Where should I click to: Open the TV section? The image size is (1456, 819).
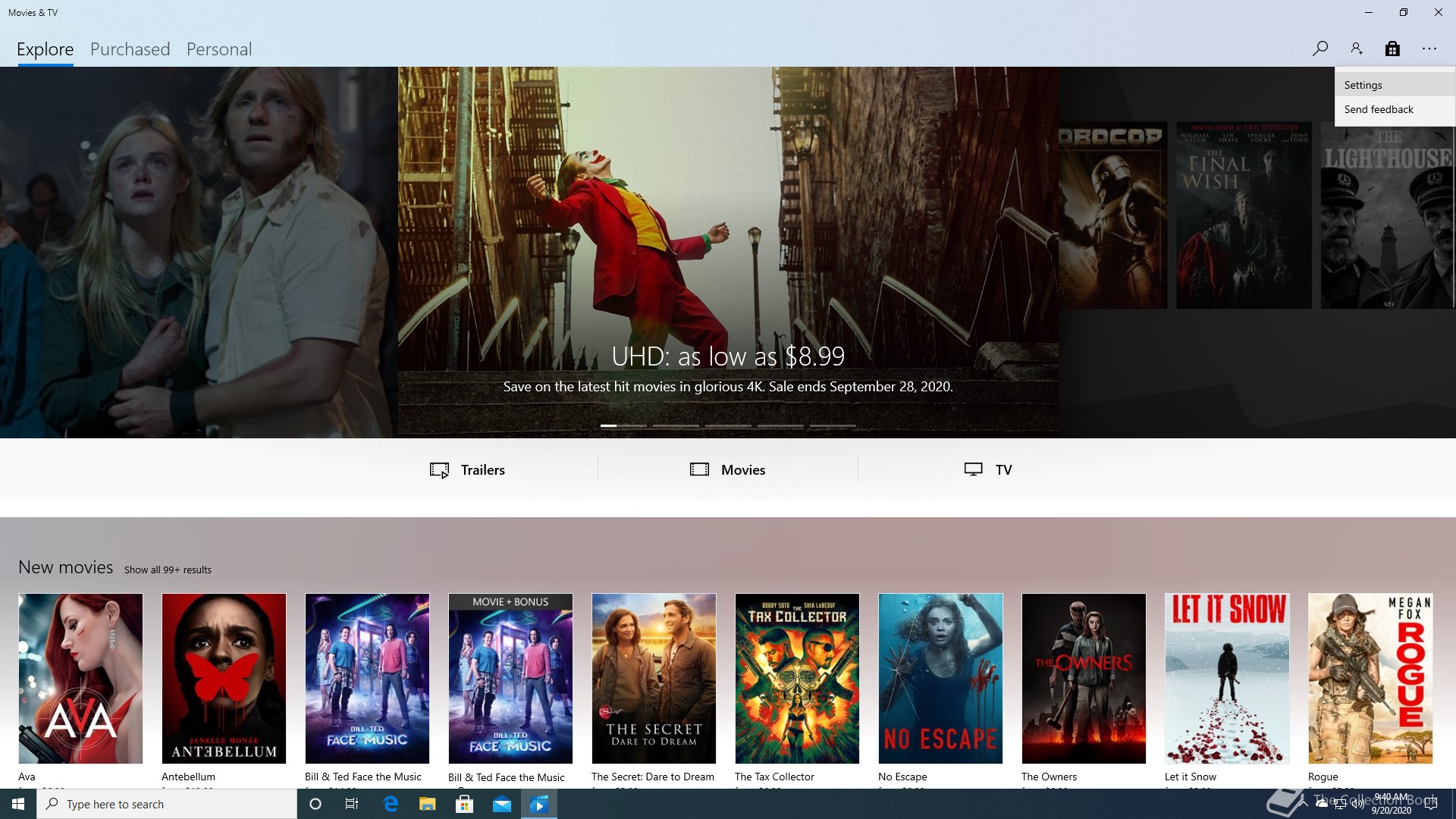click(987, 469)
